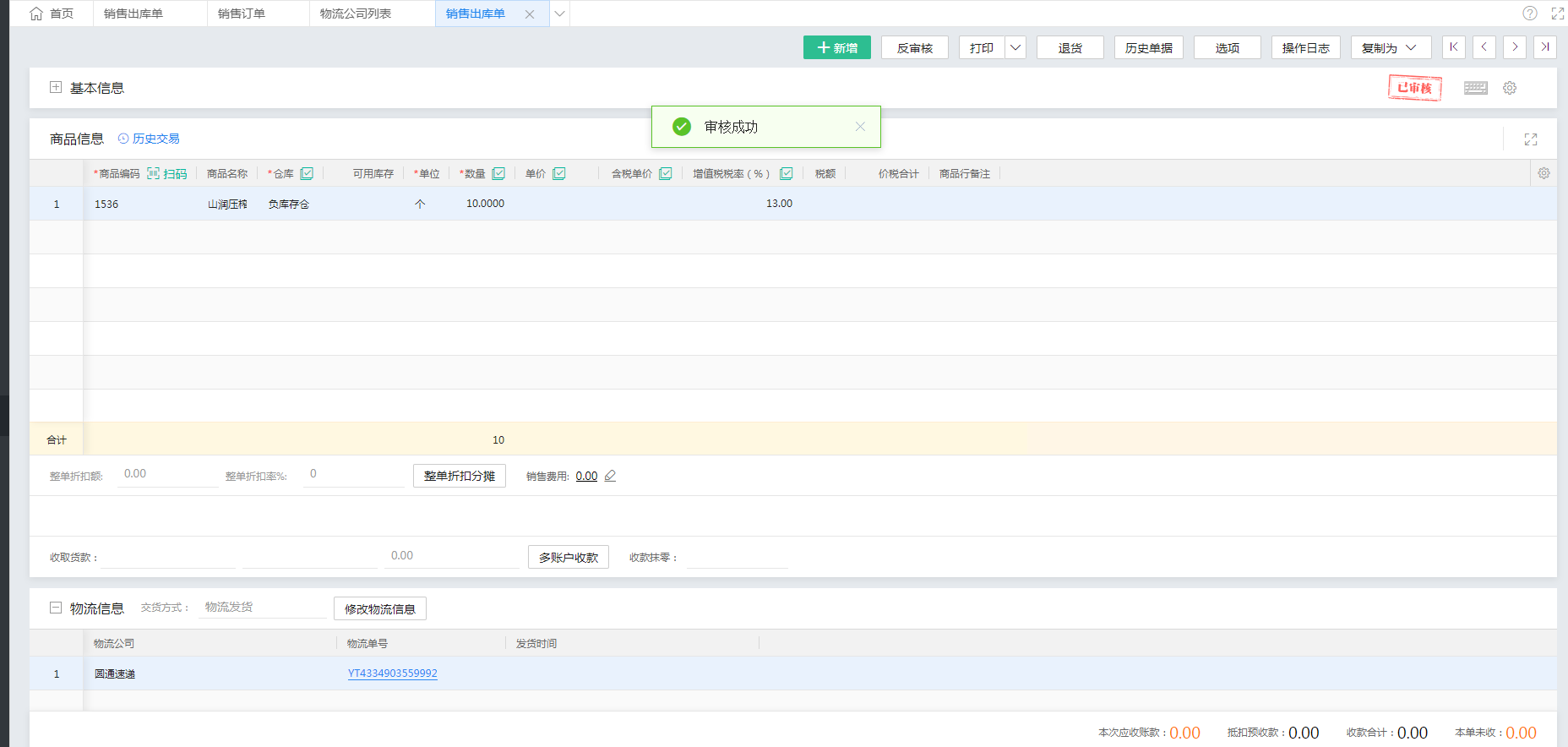The image size is (1568, 747).
Task: Select product code cell 1536
Action: pos(140,204)
